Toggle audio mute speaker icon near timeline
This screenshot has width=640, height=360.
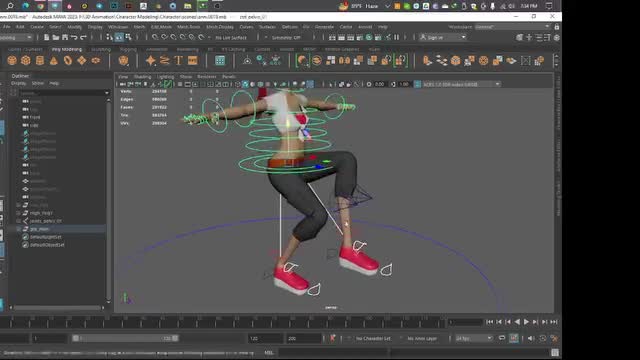pyautogui.click(x=531, y=338)
